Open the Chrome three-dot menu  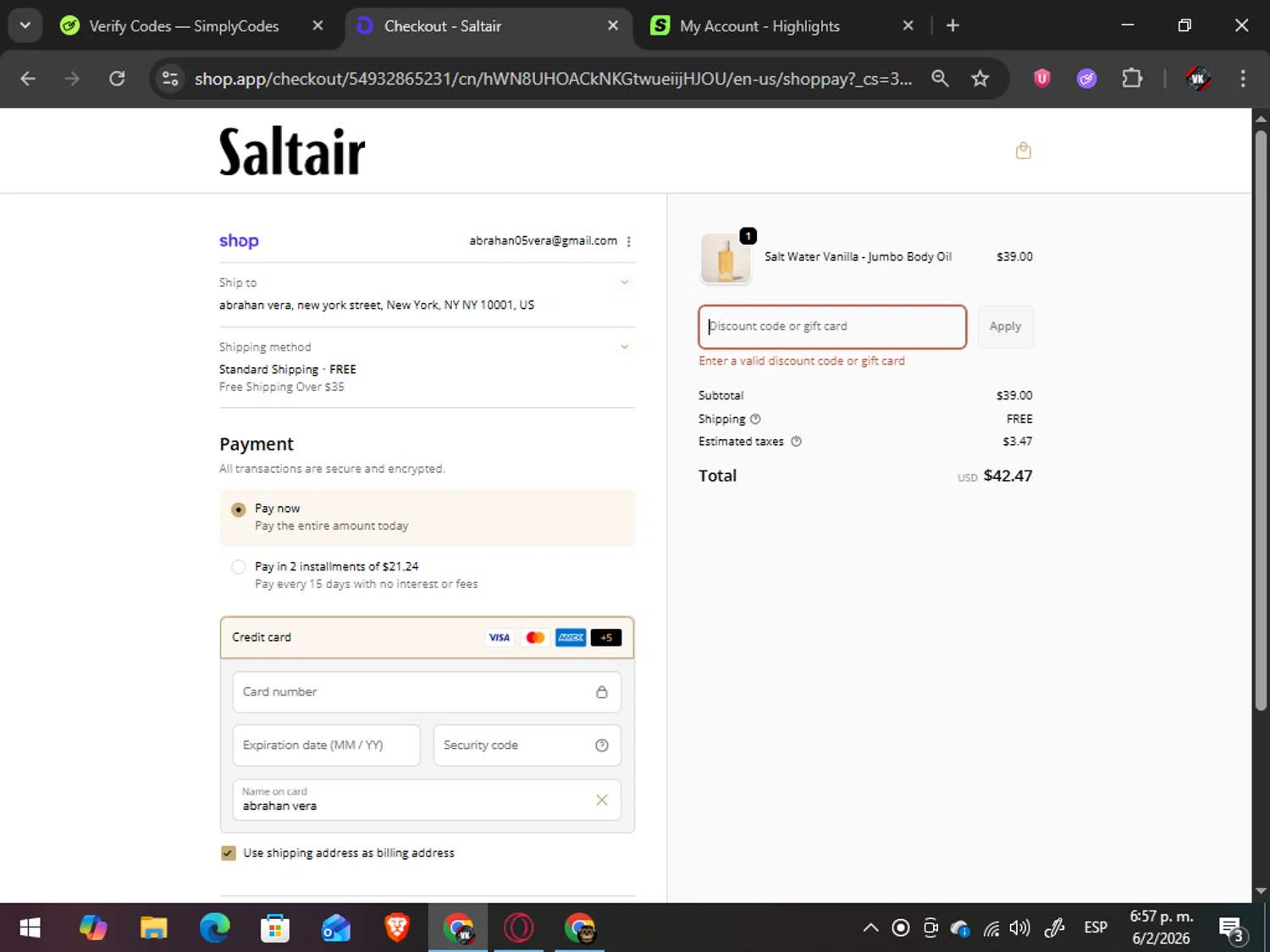(x=1242, y=79)
